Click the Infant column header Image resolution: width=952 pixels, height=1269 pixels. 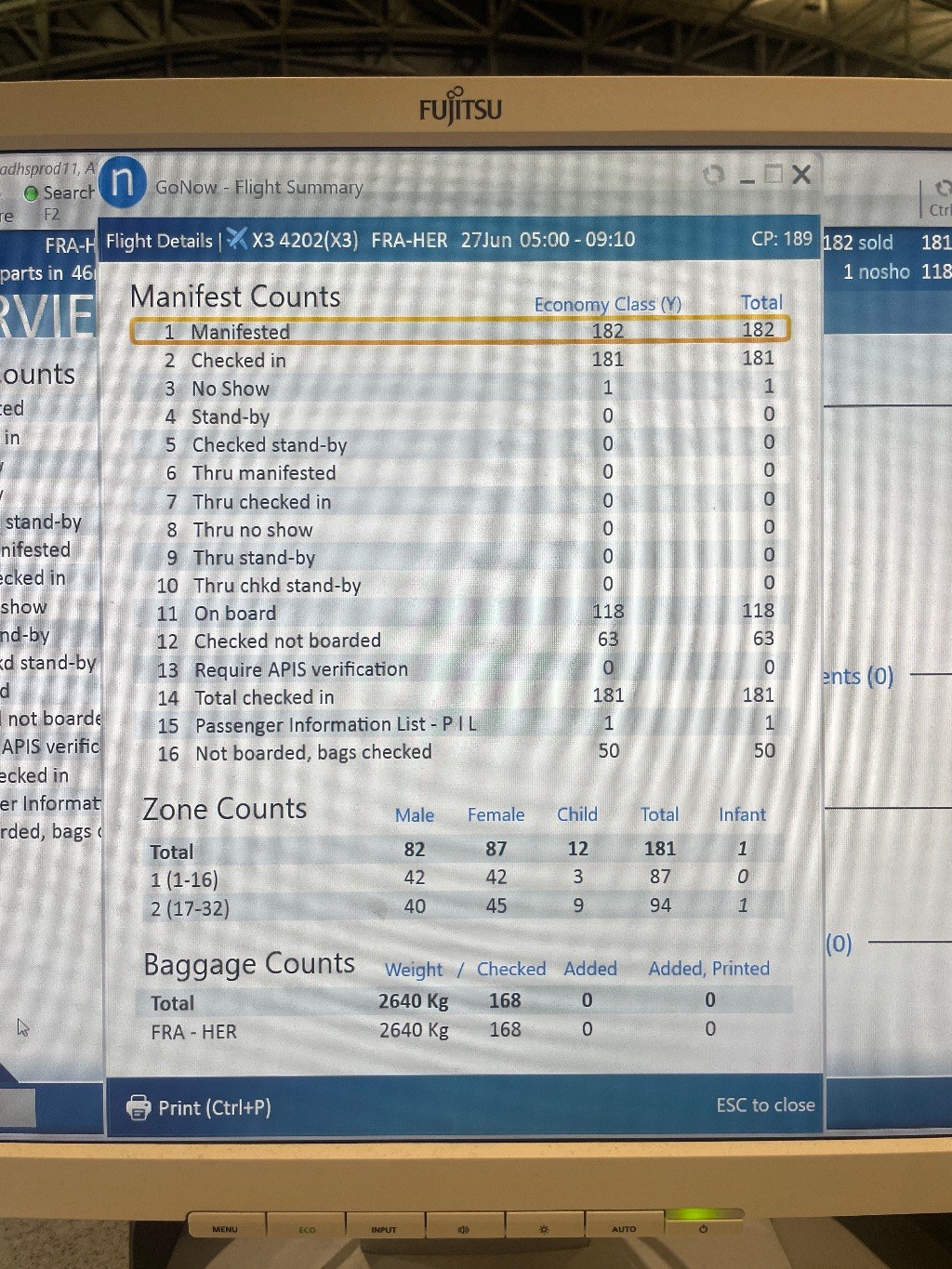(x=741, y=815)
